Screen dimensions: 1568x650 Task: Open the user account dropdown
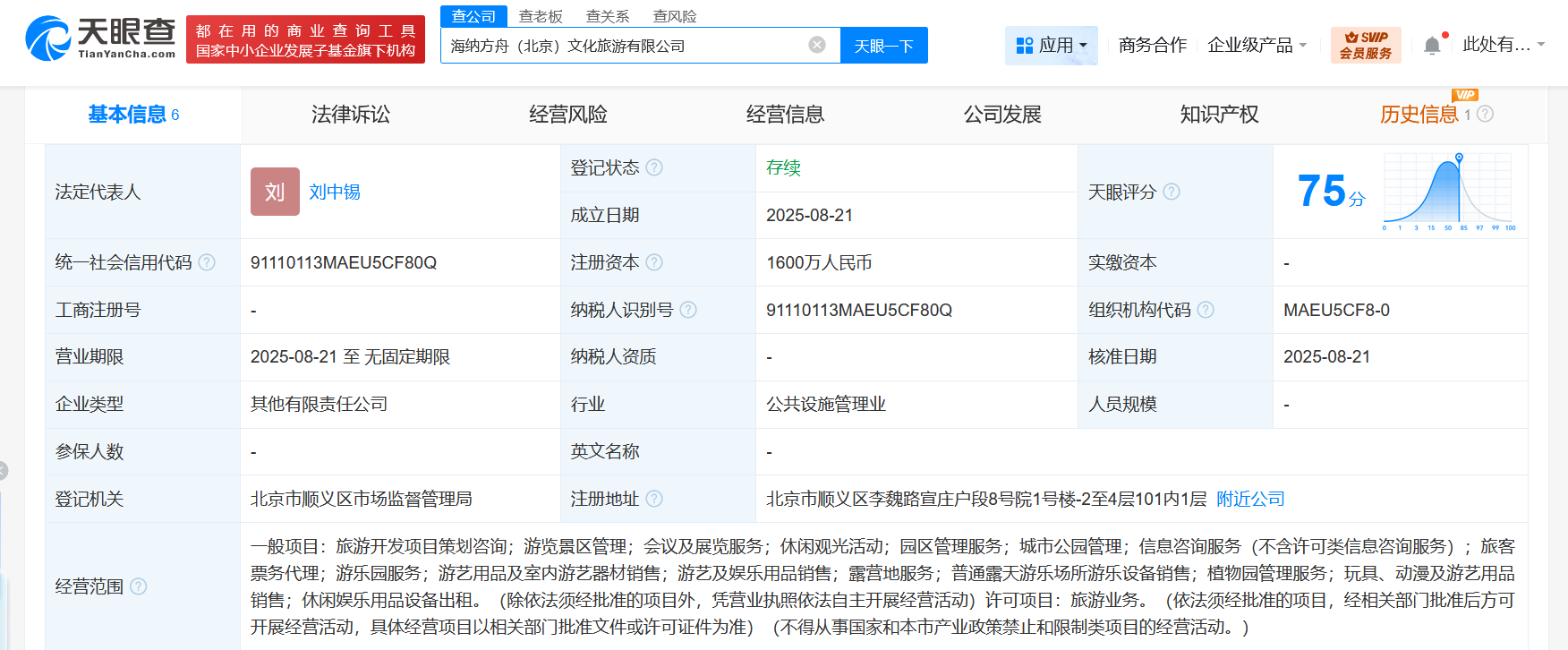tap(1504, 45)
